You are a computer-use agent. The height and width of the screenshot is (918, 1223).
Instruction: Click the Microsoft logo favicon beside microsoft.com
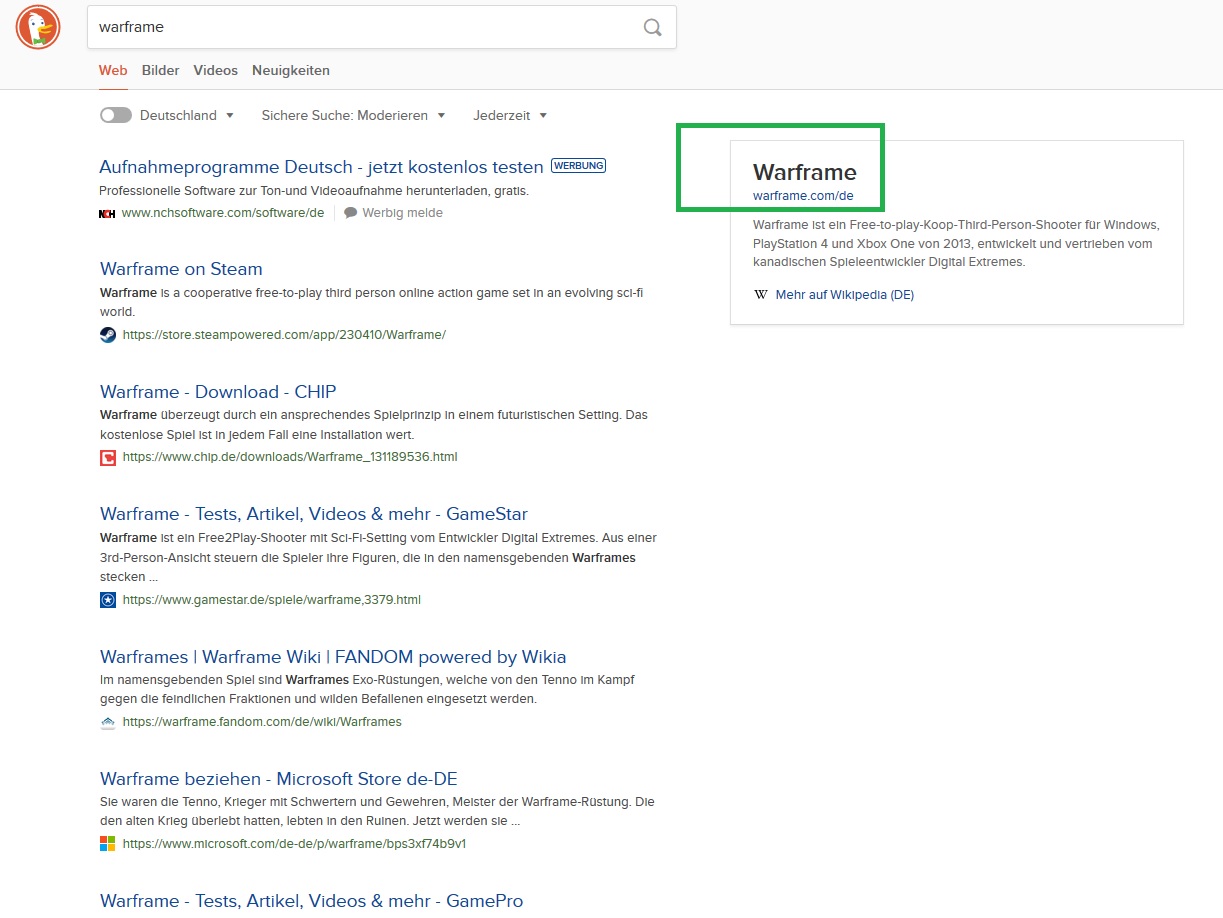pyautogui.click(x=108, y=844)
